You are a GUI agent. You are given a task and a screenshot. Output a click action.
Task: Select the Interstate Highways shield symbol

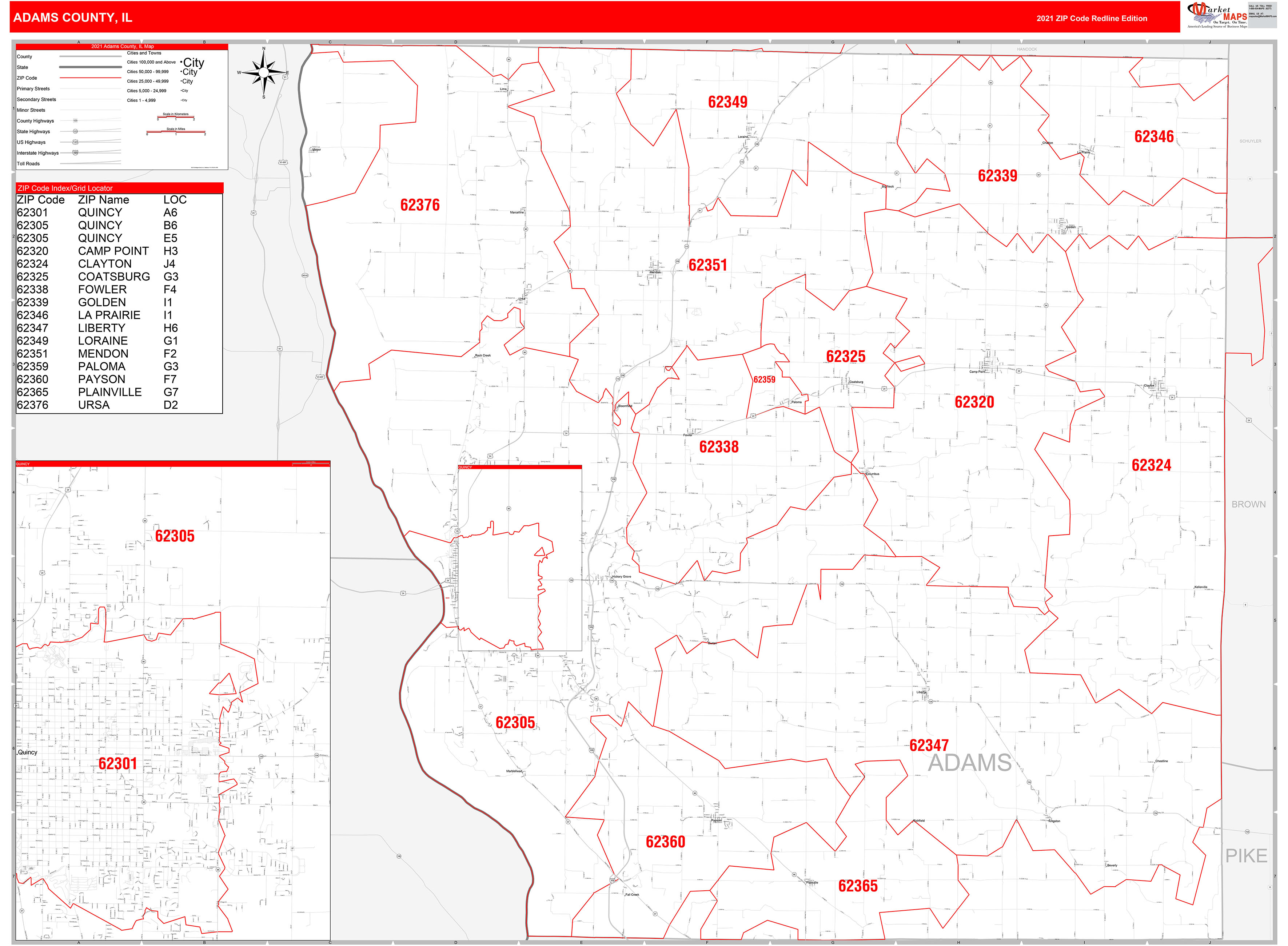coord(76,153)
